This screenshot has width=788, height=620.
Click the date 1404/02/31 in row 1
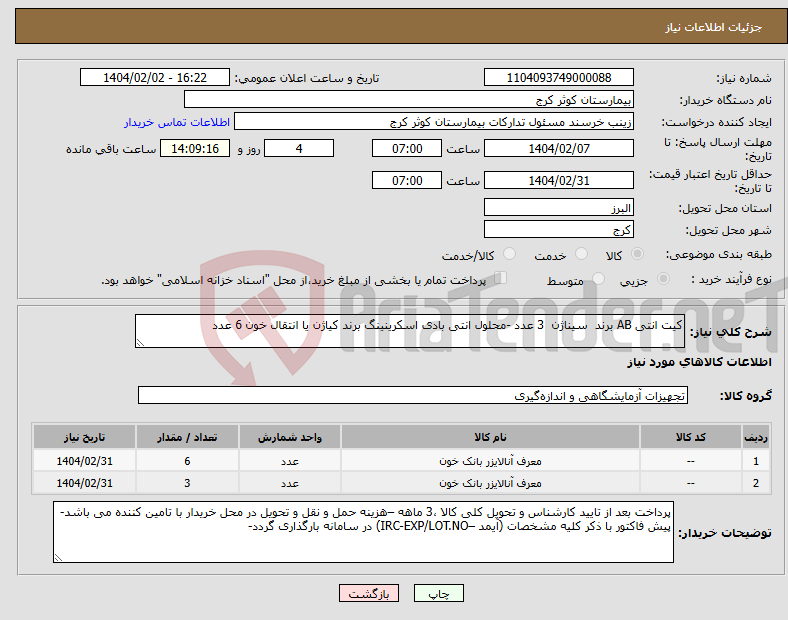pyautogui.click(x=84, y=461)
